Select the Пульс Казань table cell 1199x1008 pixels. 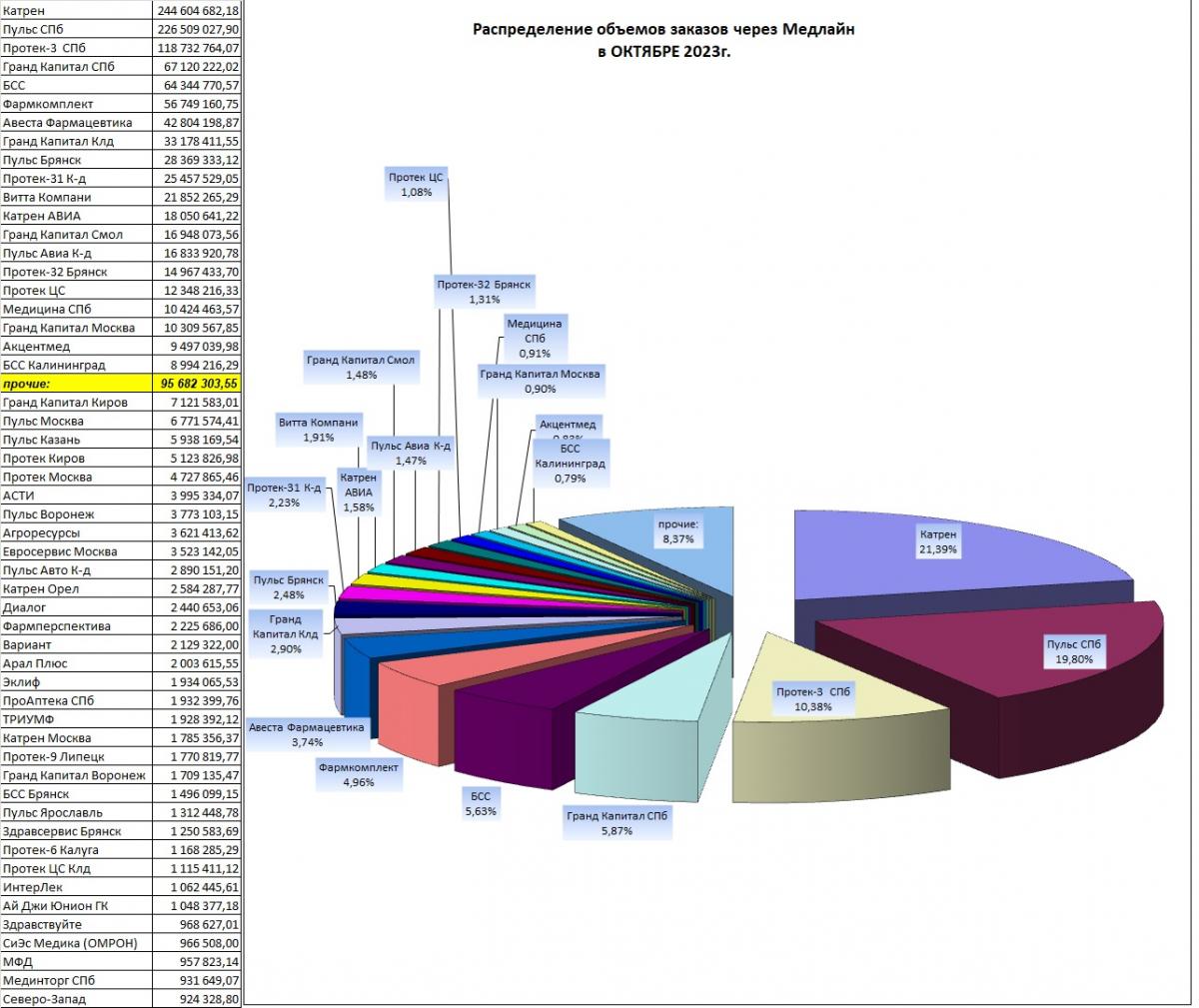coord(77,440)
